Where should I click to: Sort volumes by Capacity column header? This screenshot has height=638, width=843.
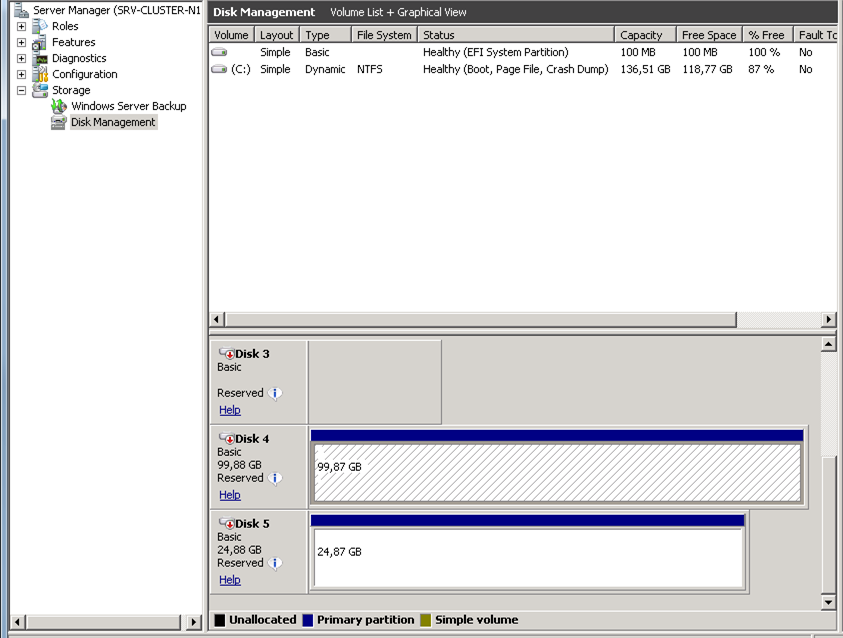click(641, 35)
